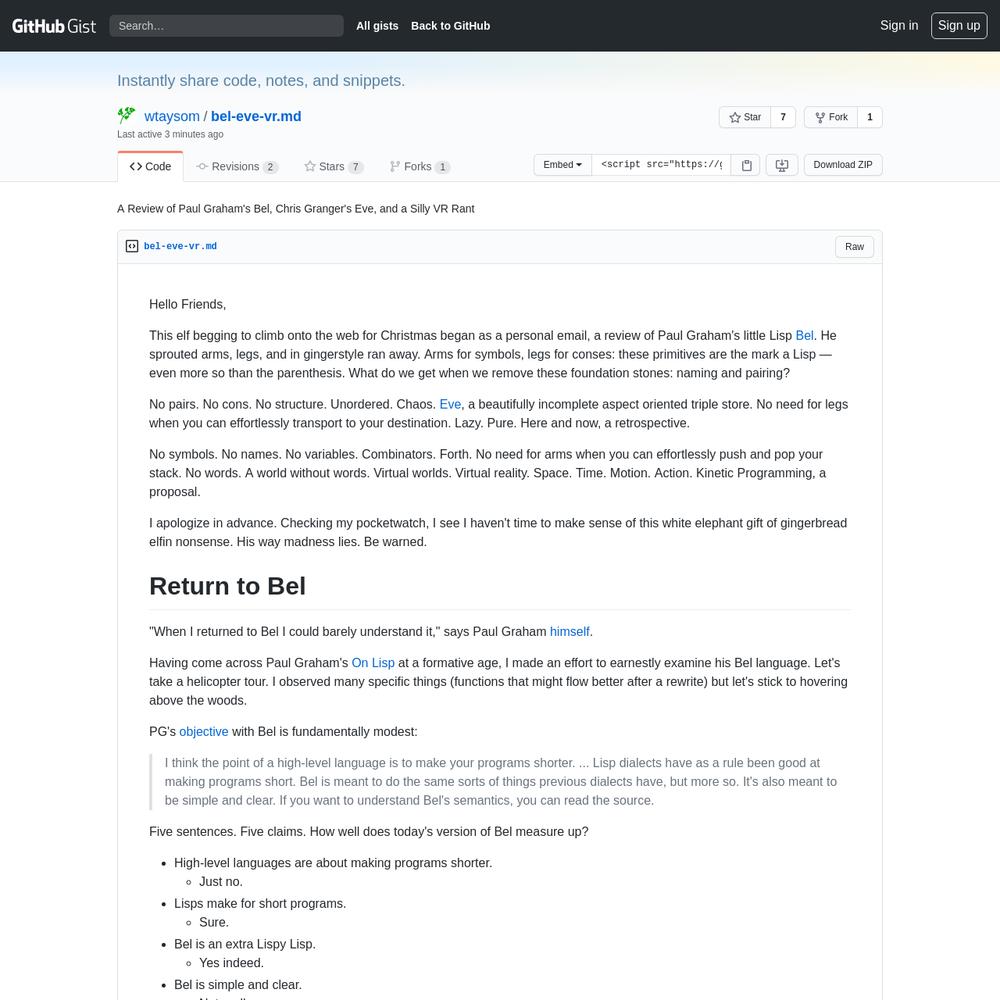
Task: Click the gist description about Paul Graham's Bel
Action: pos(296,209)
